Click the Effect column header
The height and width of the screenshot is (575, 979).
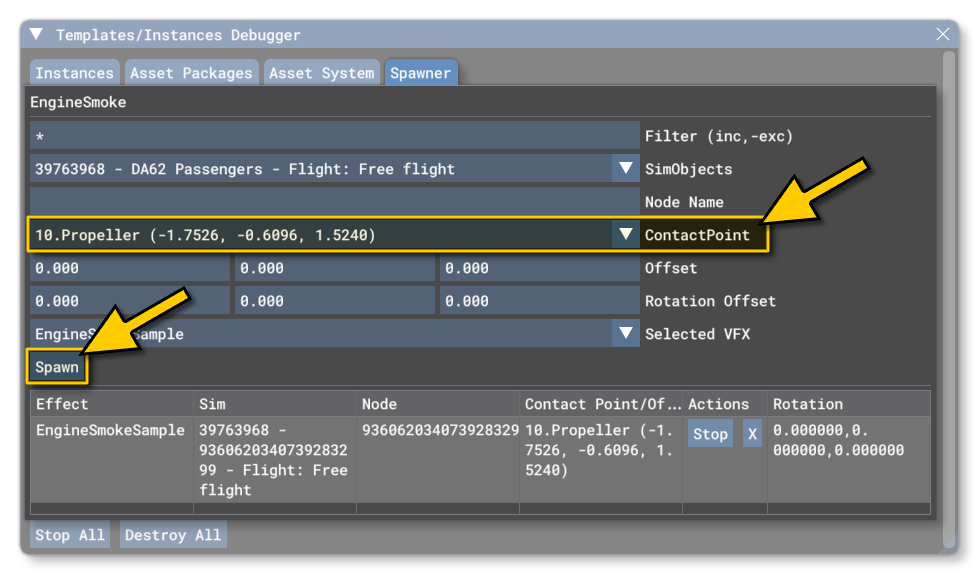point(62,404)
